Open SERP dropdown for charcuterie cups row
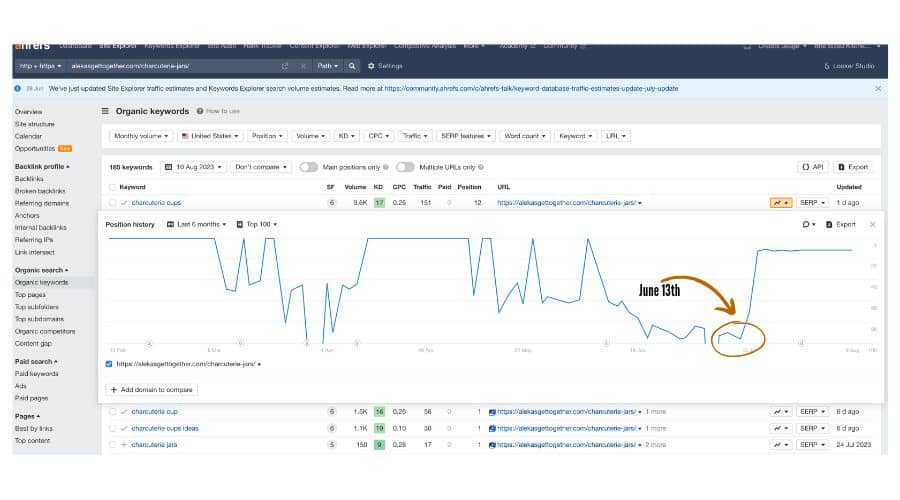The height and width of the screenshot is (500, 900). [812, 203]
